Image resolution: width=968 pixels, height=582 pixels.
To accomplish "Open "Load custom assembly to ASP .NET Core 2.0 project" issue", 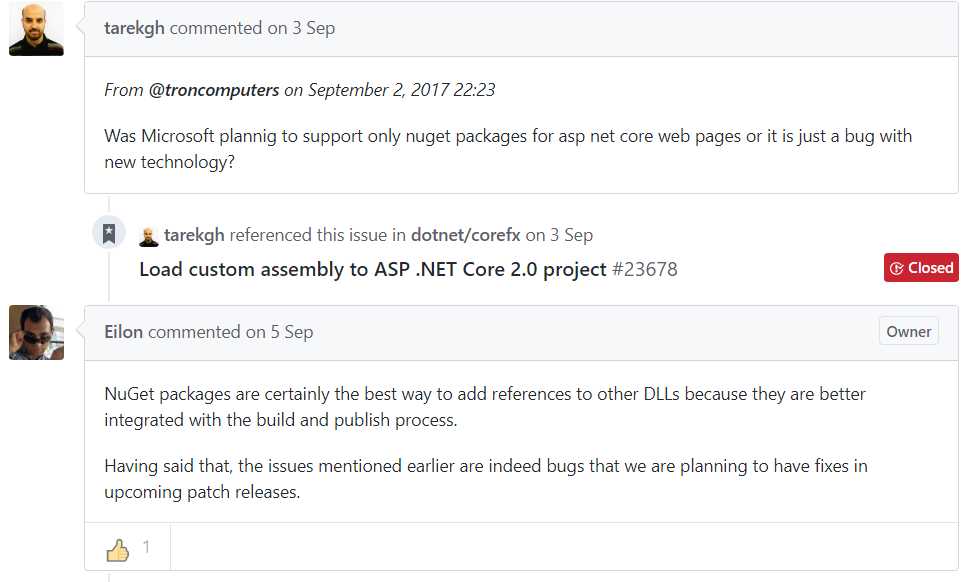I will 372,269.
